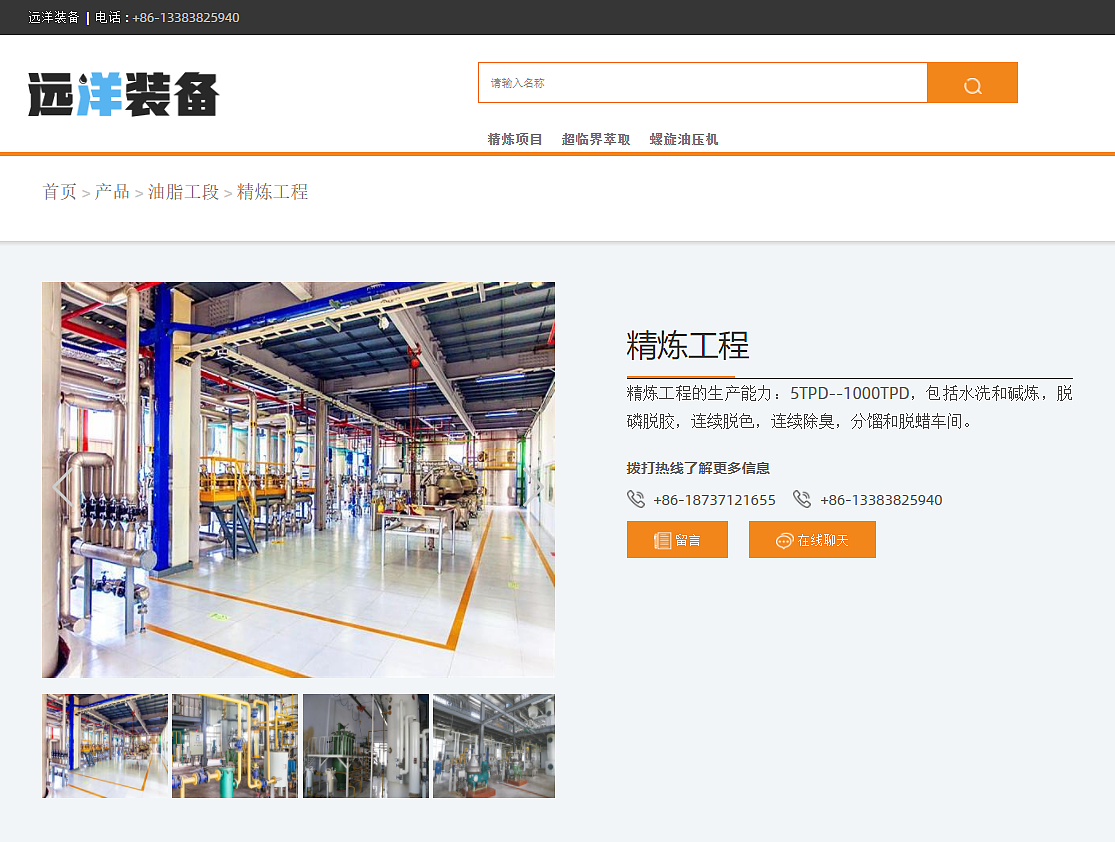Click the main refinery workshop photo
Viewport: 1115px width, 842px height.
click(298, 479)
